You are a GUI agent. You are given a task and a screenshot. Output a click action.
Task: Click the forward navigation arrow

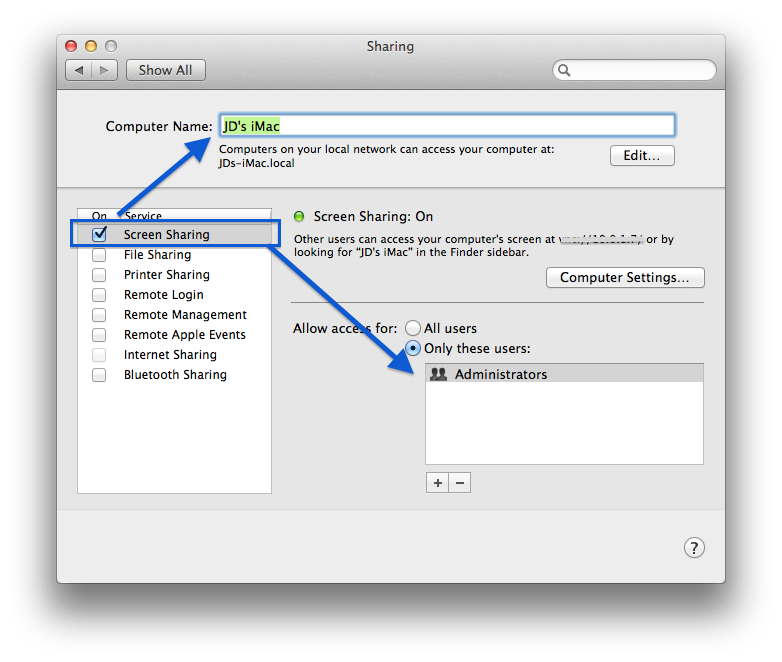point(104,70)
